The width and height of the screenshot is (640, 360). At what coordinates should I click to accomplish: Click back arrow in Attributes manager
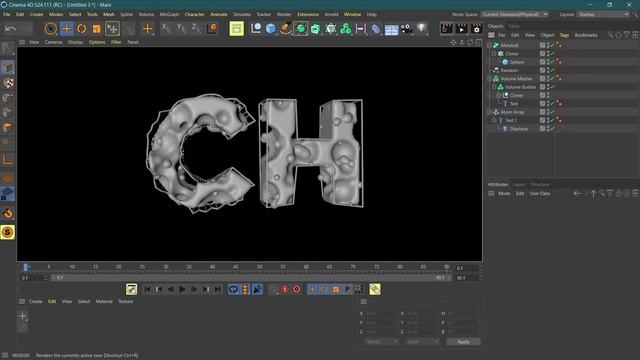(577, 193)
